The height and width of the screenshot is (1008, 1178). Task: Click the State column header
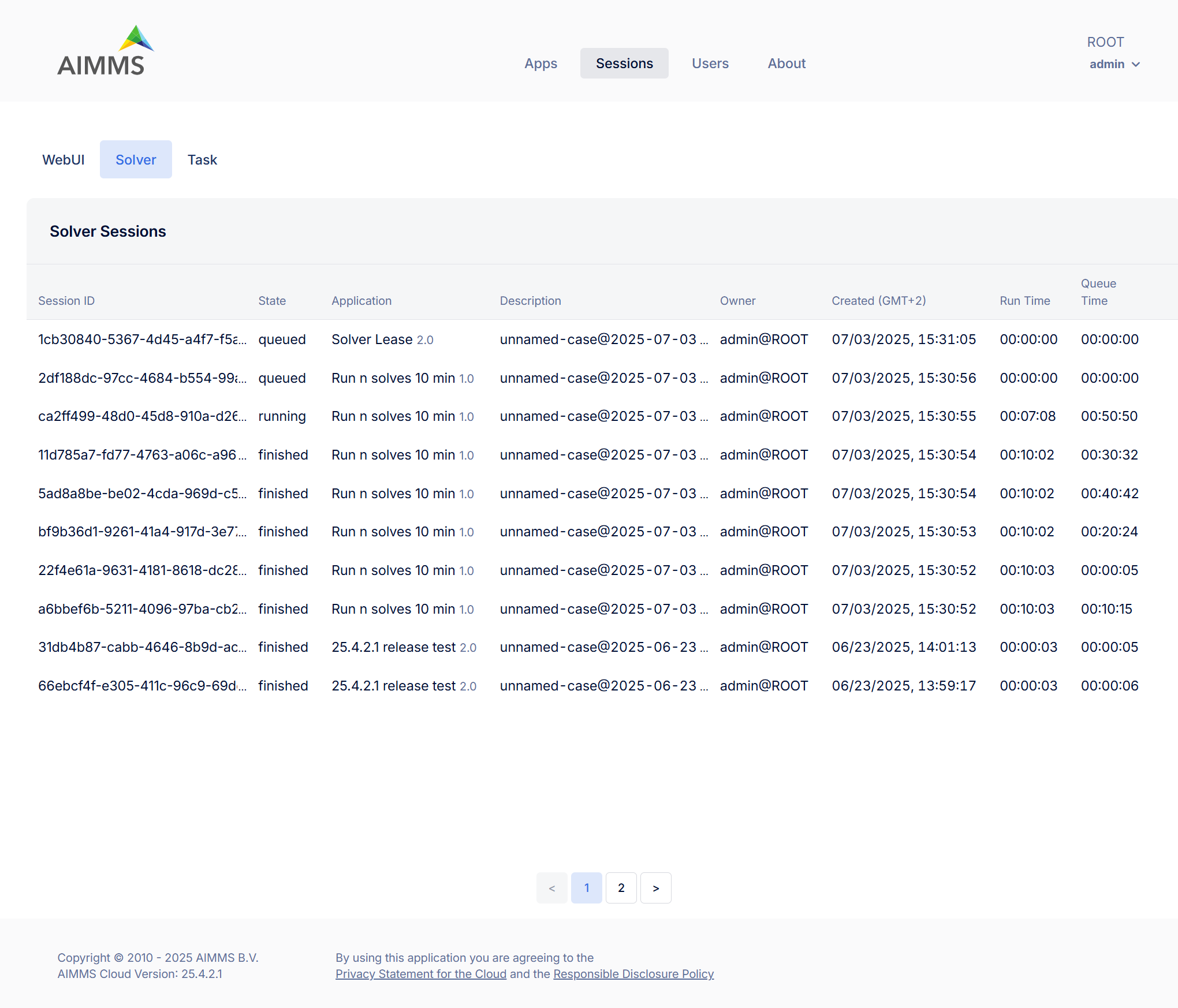(272, 301)
